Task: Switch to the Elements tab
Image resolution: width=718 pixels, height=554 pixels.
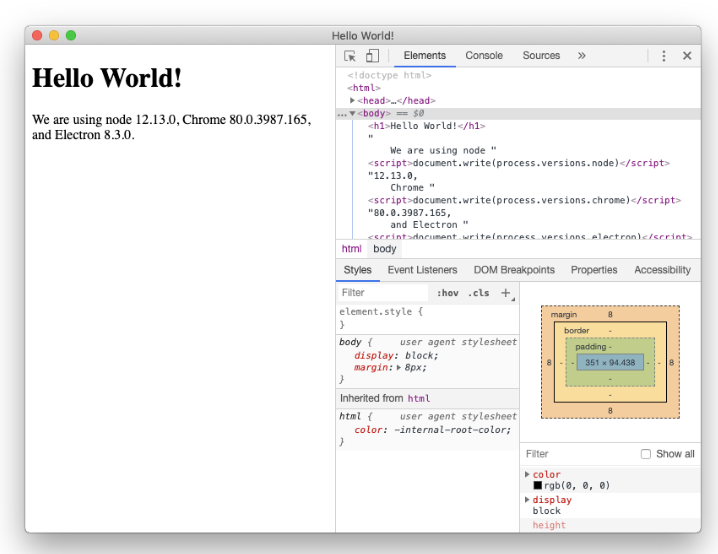Action: click(x=424, y=56)
